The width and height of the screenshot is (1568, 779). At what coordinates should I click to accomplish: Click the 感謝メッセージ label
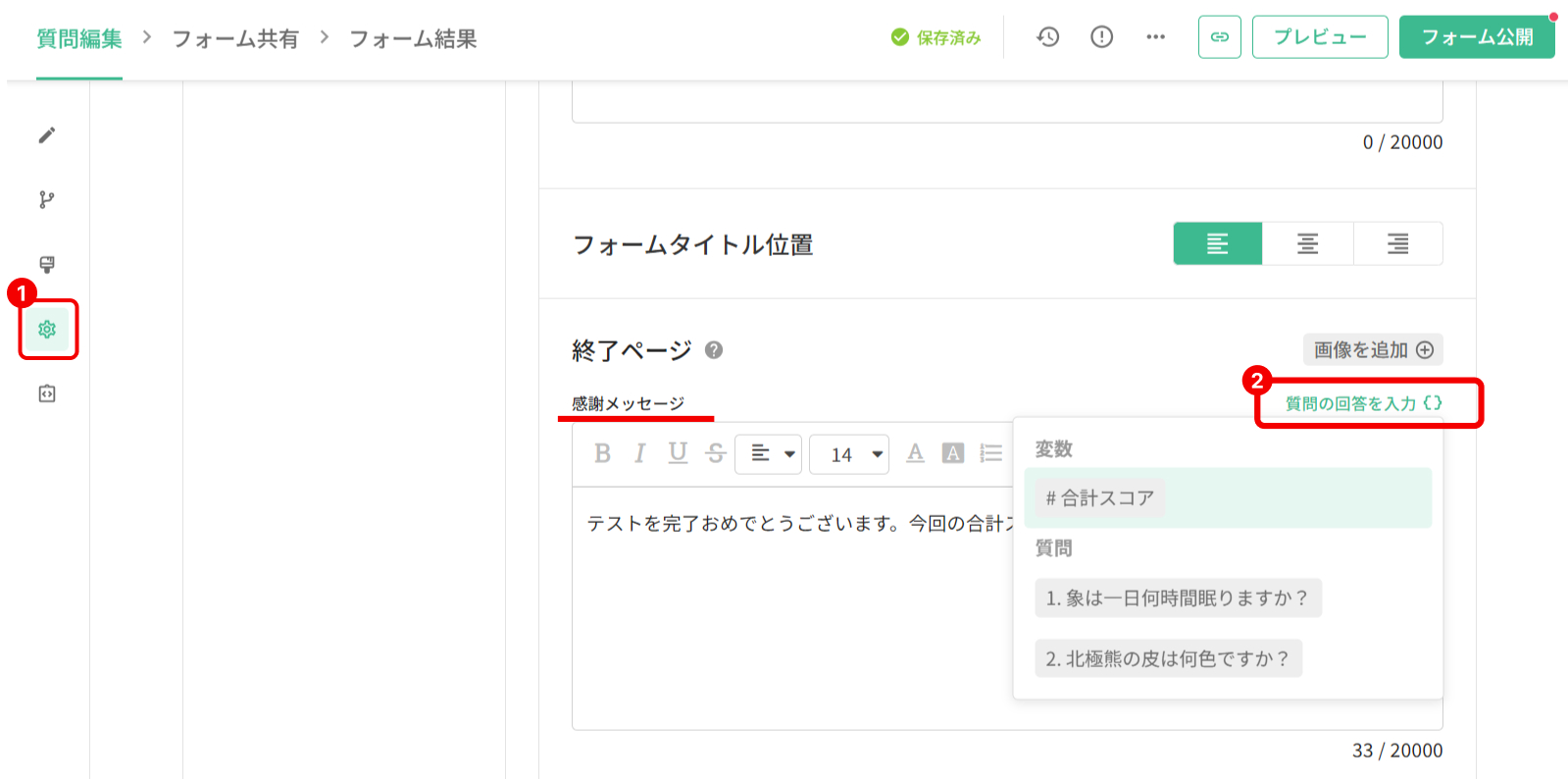point(629,403)
